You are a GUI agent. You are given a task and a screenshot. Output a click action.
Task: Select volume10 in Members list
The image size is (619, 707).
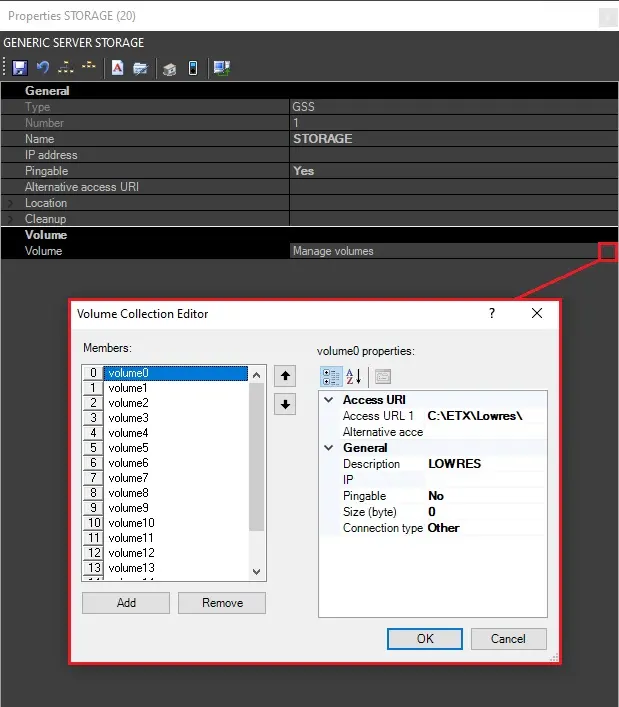(131, 523)
